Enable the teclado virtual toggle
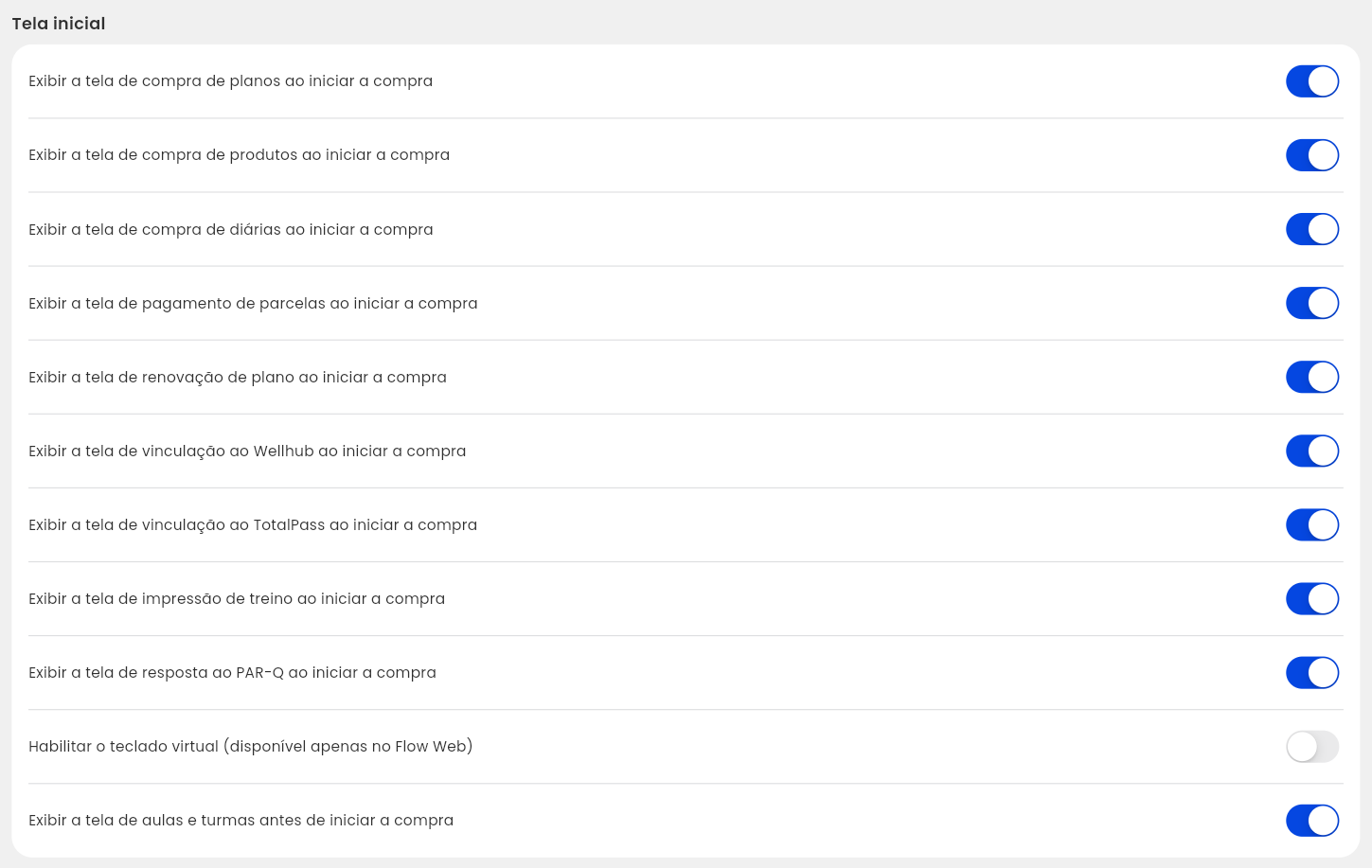This screenshot has width=1372, height=868. (x=1311, y=746)
